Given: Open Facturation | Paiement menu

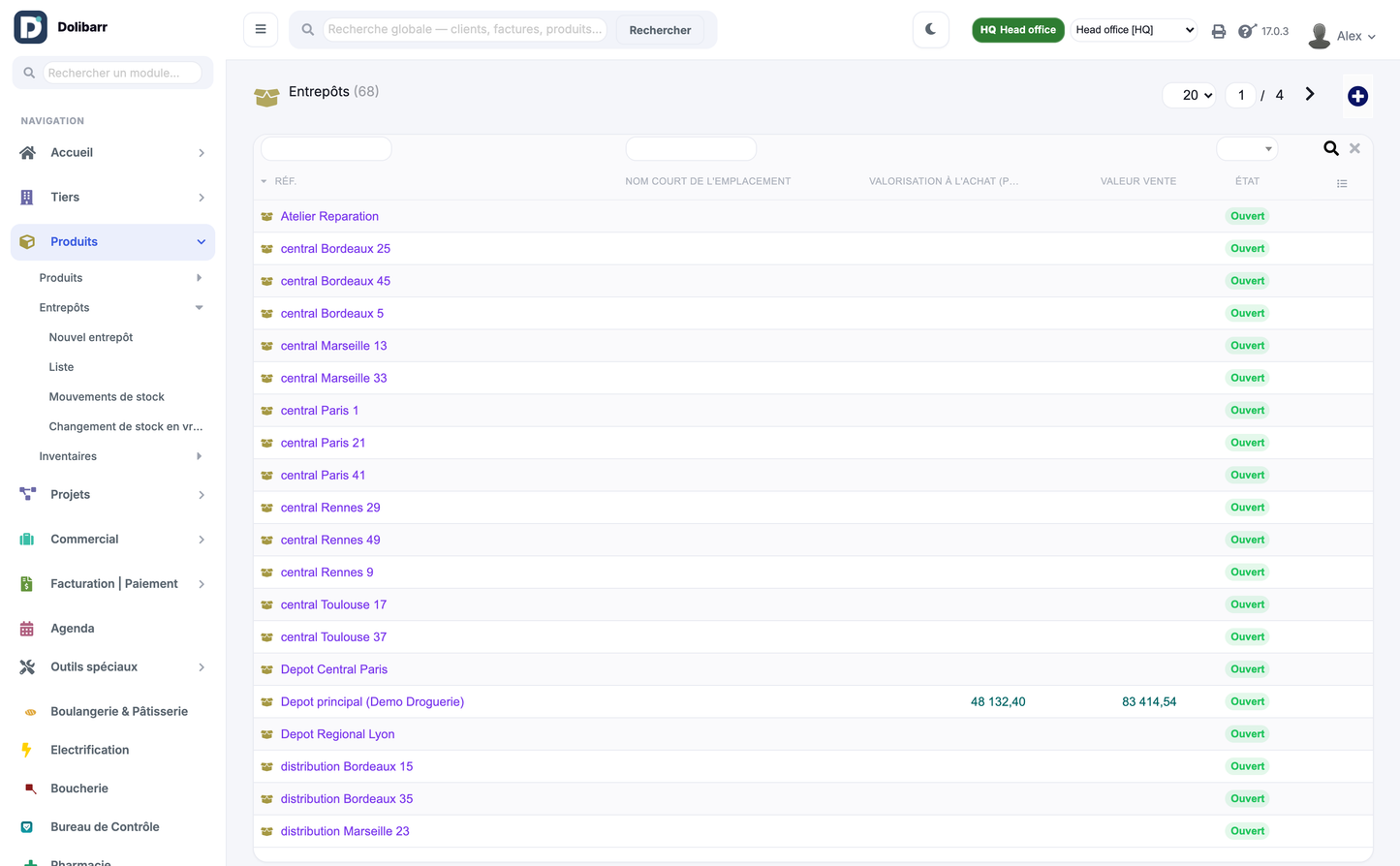Looking at the screenshot, I should tap(114, 584).
